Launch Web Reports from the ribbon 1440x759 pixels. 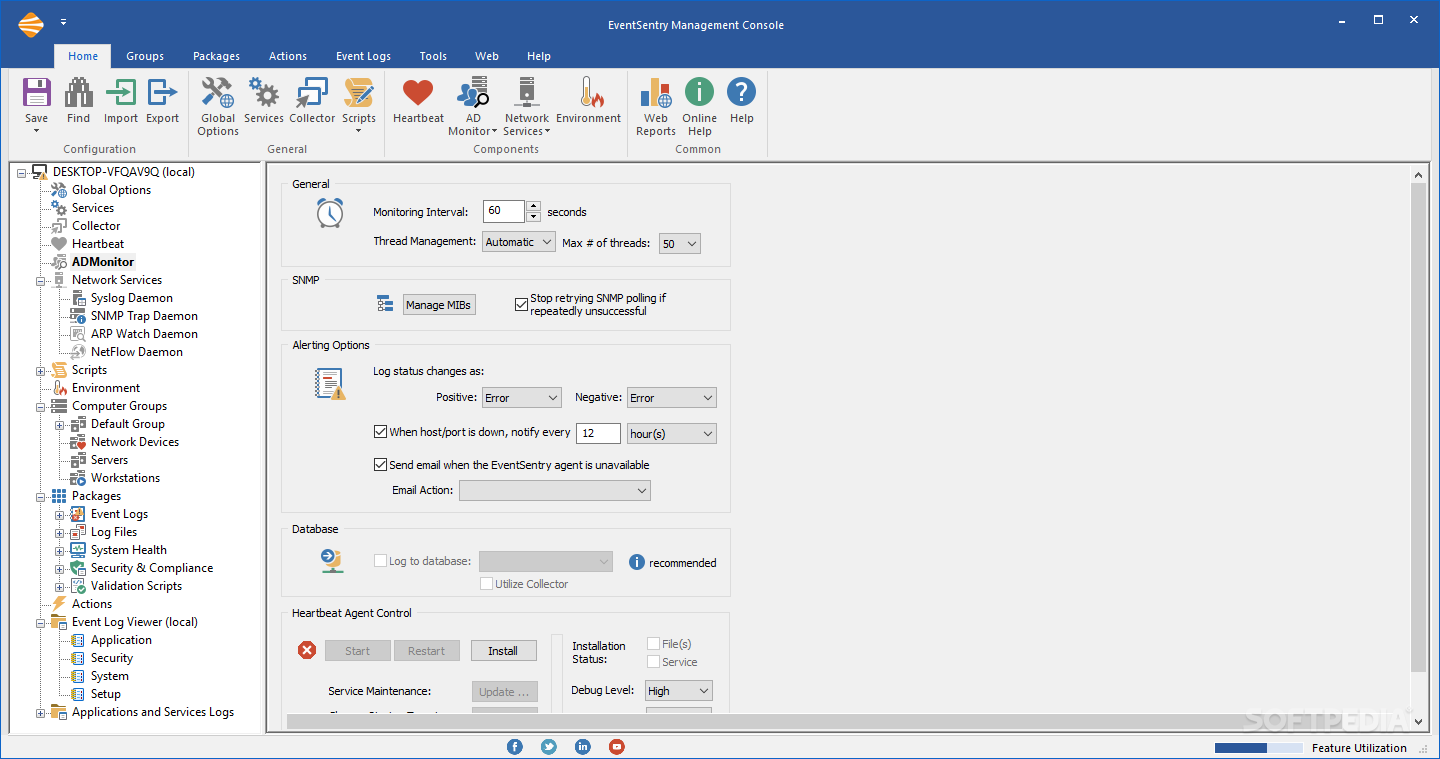click(x=656, y=93)
